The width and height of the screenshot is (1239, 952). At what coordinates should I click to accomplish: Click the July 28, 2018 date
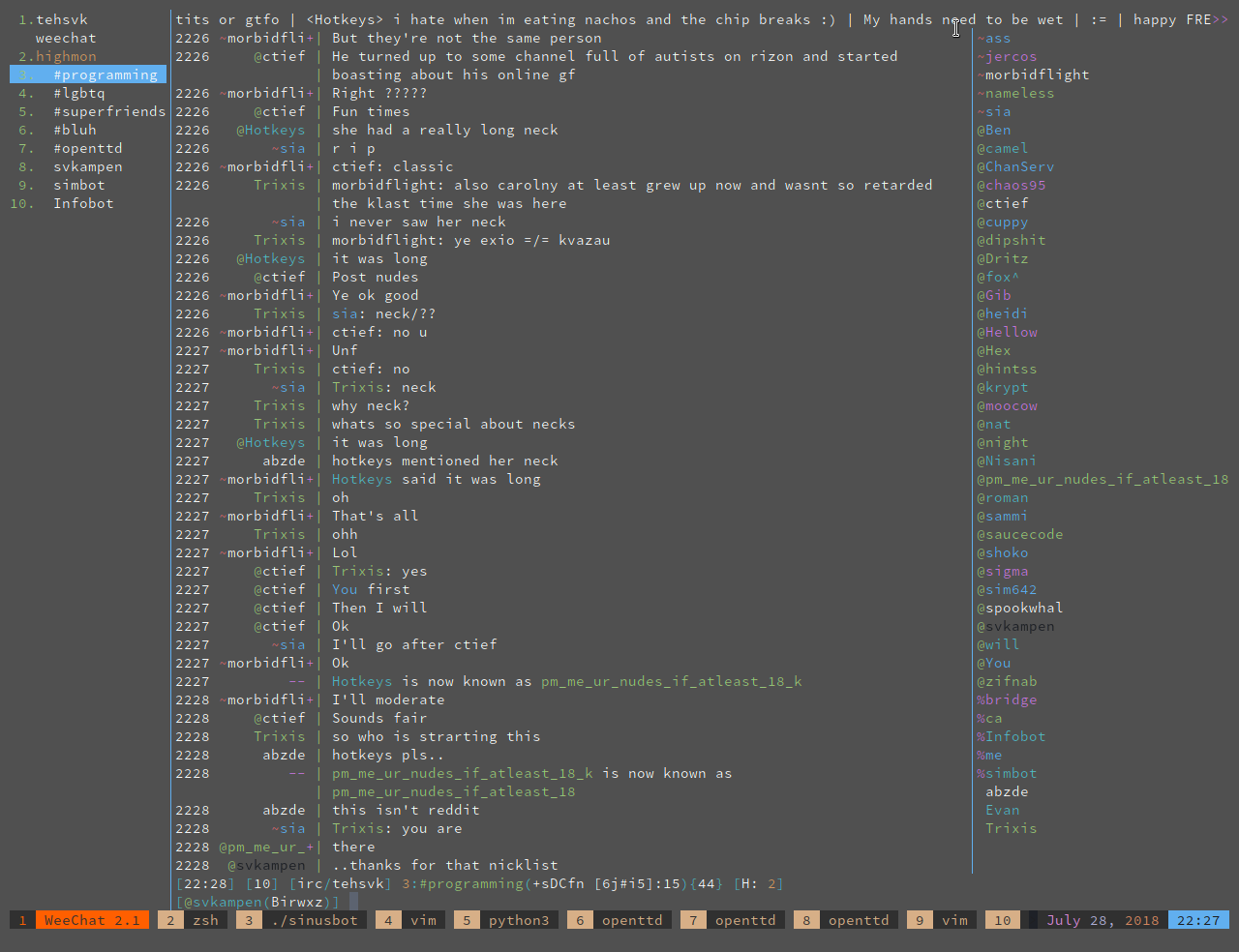1102,920
